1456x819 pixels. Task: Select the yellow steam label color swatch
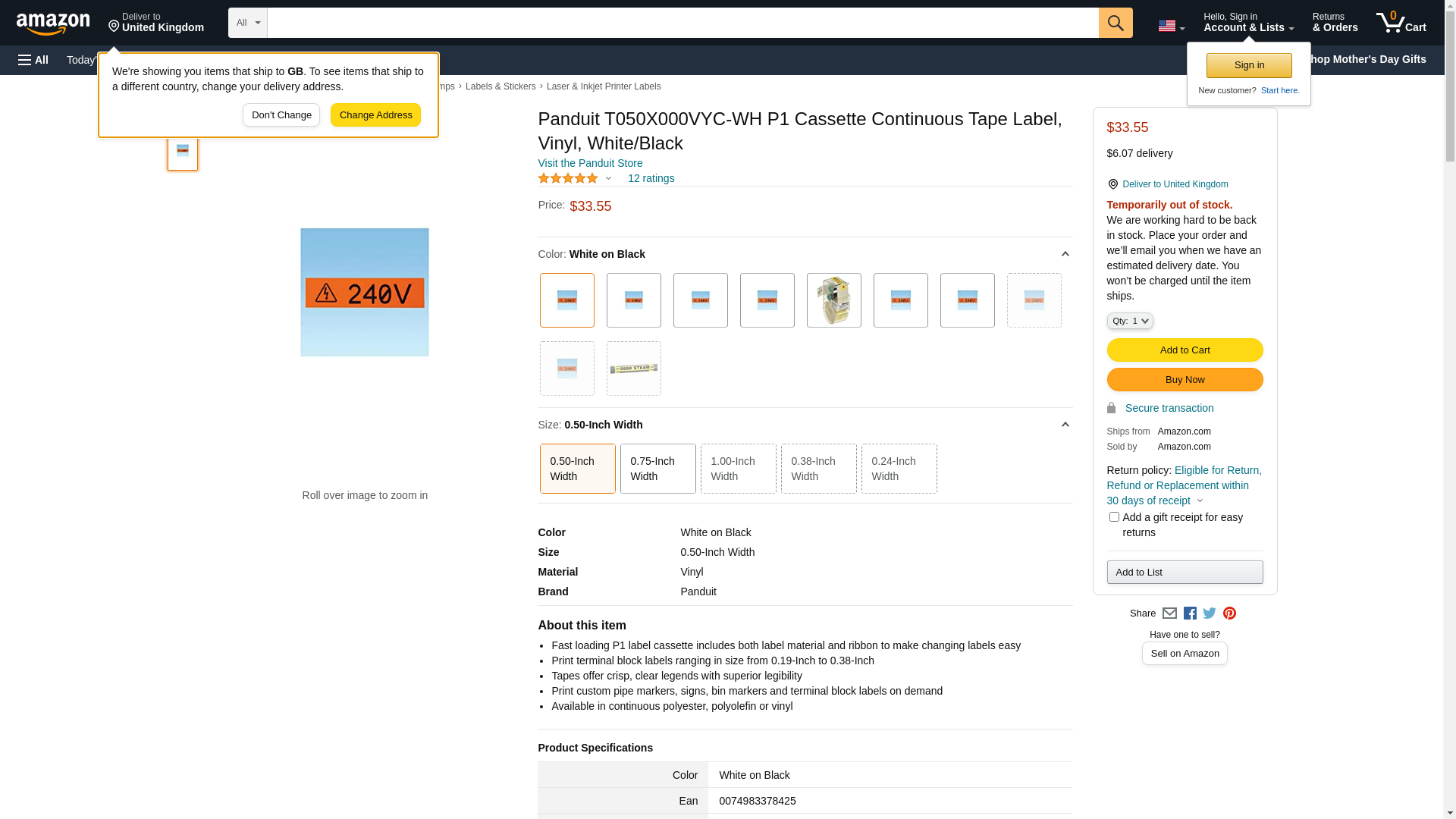633,369
